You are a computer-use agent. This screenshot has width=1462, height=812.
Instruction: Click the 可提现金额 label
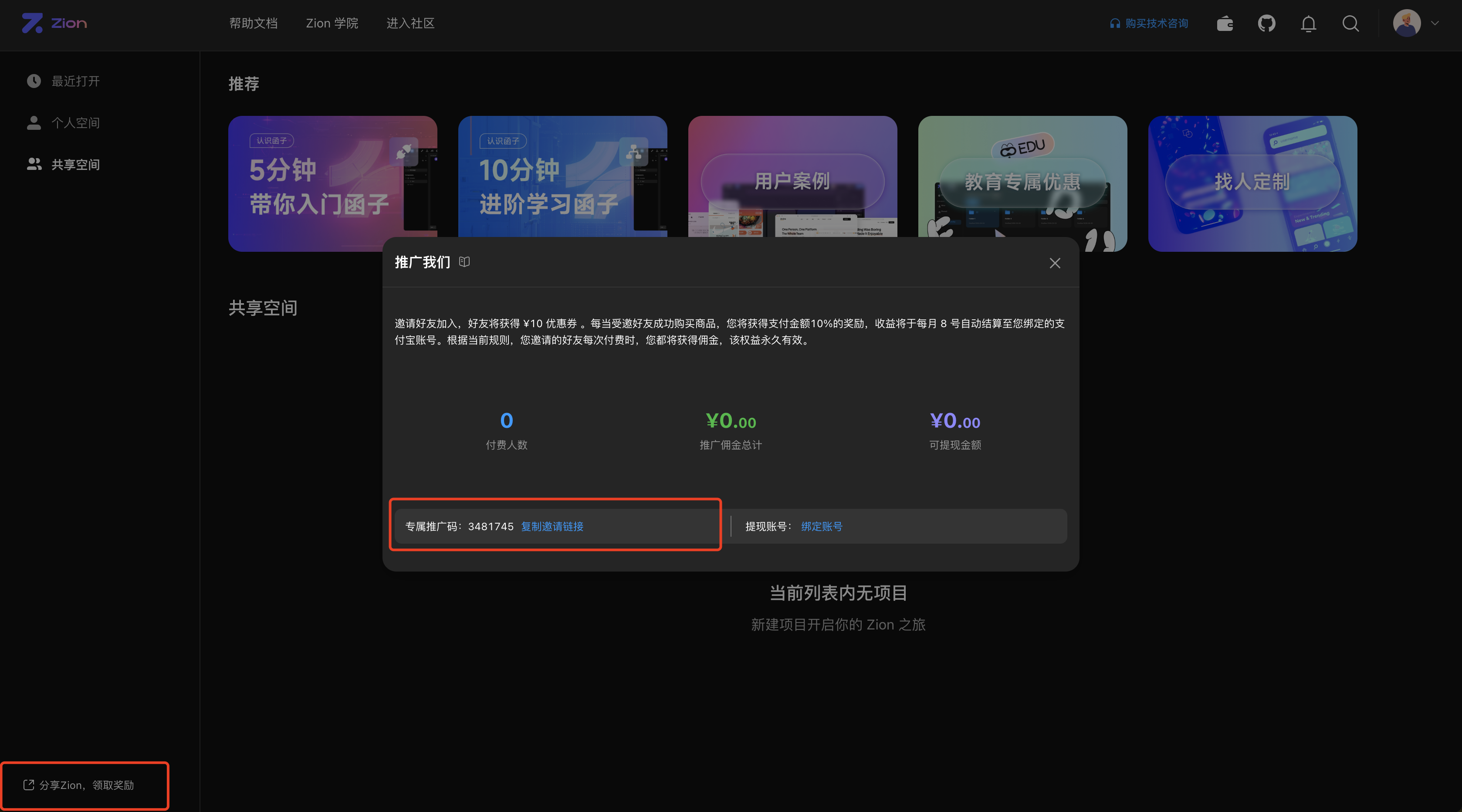(955, 445)
